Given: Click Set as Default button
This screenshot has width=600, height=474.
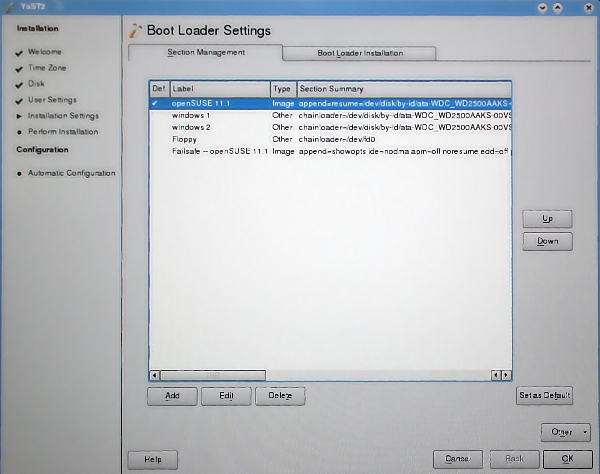Looking at the screenshot, I should click(x=544, y=395).
